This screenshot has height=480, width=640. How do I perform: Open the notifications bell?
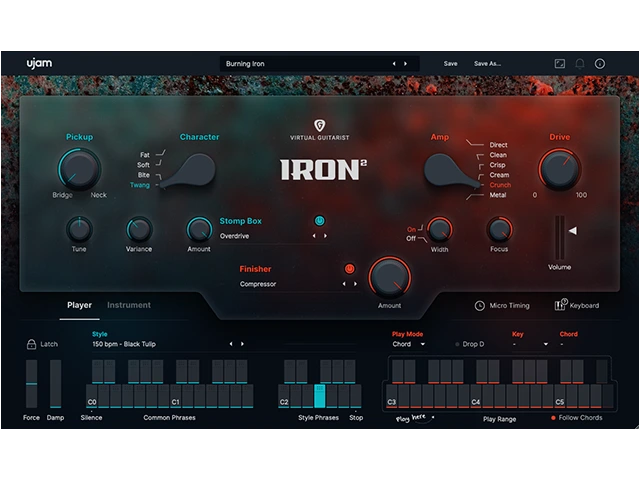(x=580, y=64)
